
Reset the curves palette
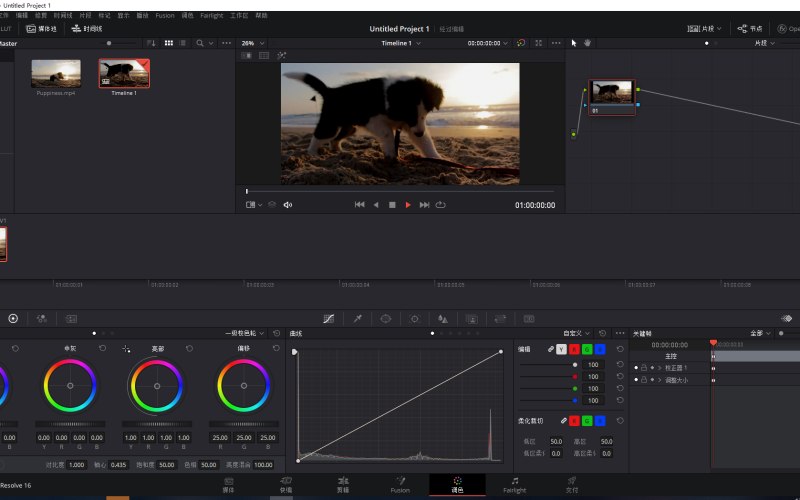(603, 333)
